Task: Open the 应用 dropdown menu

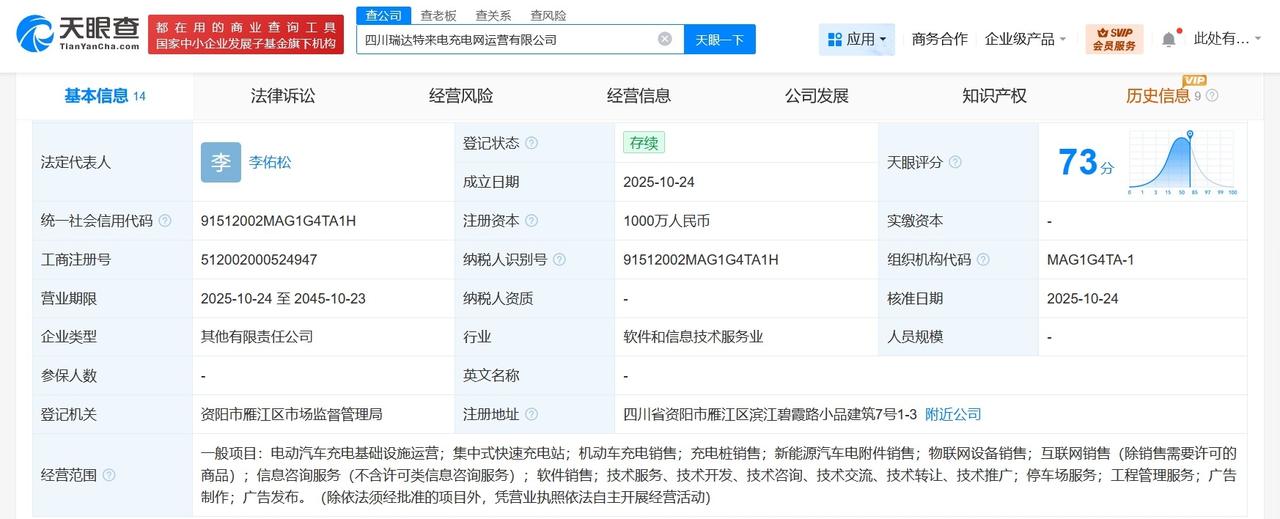Action: 857,39
